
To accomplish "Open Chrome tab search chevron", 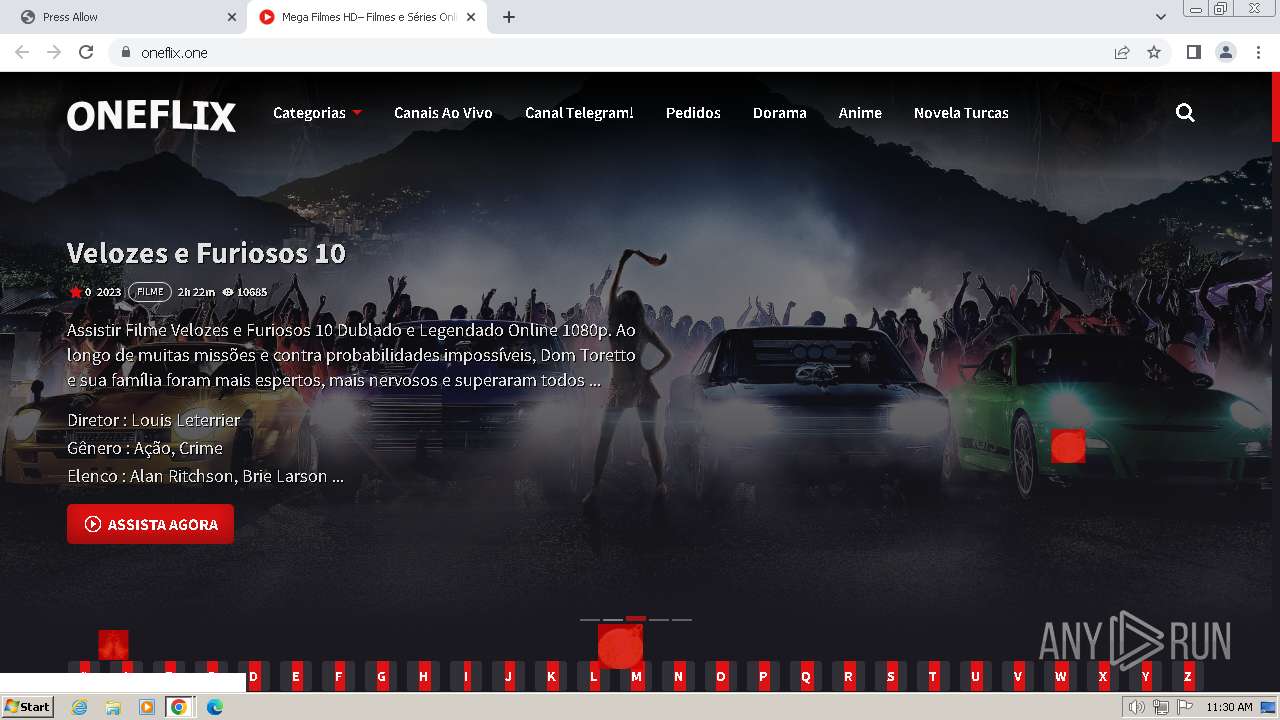I will coord(1161,17).
